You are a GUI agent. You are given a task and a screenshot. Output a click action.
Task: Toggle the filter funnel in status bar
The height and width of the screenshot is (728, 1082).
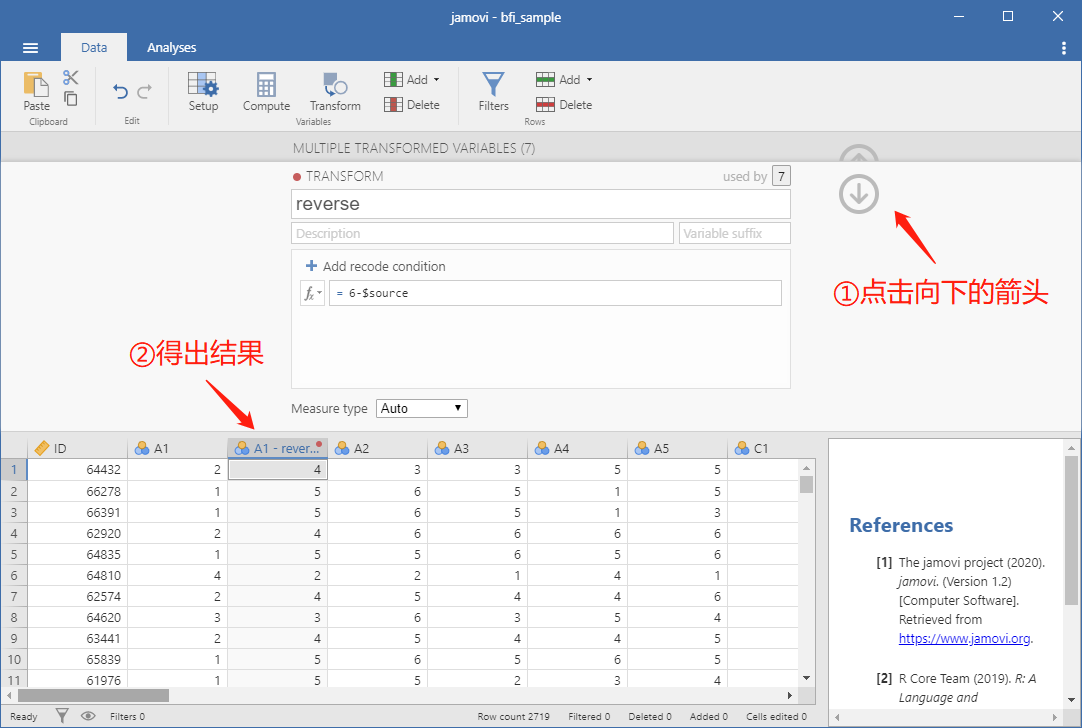[62, 716]
